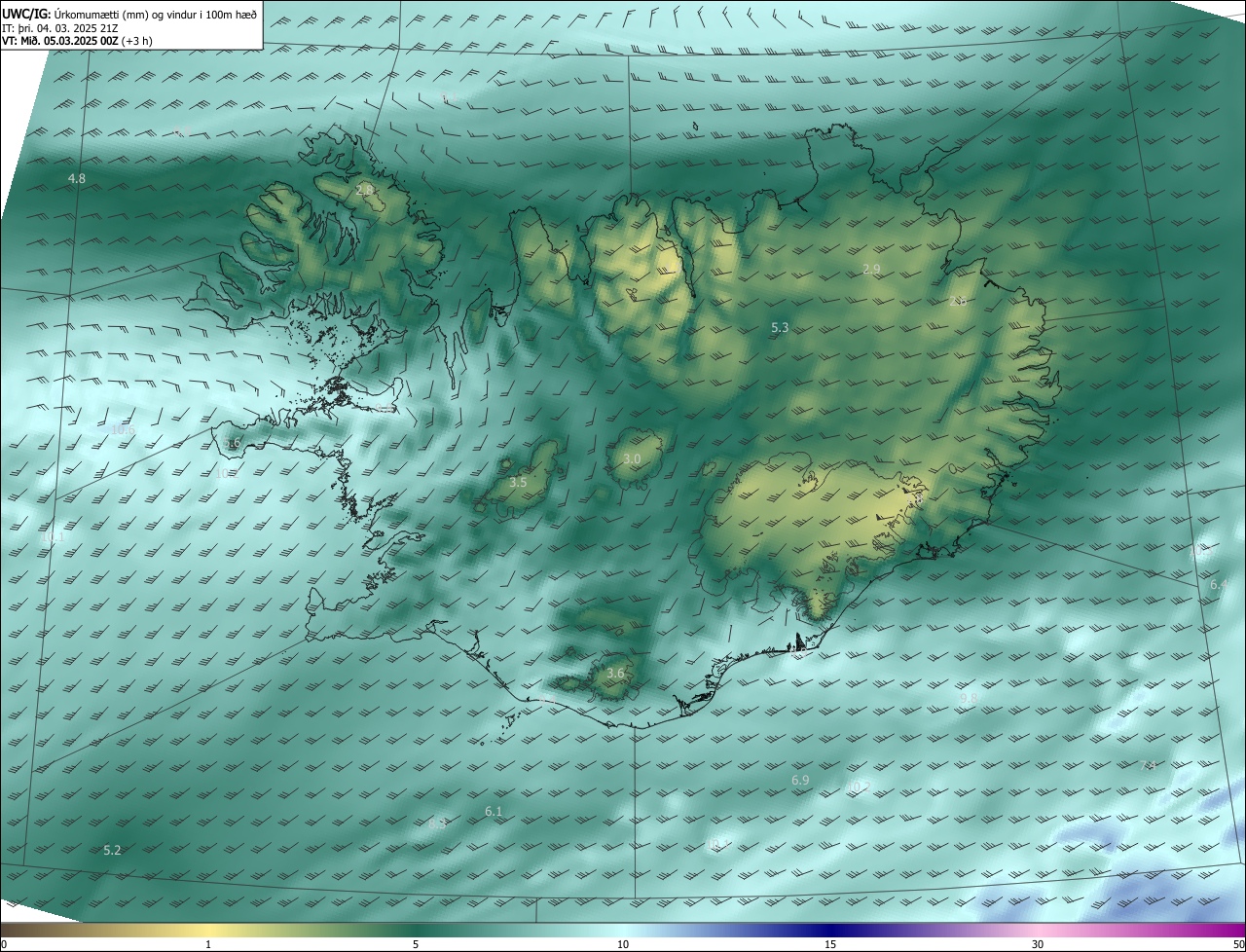This screenshot has height=952, width=1246.
Task: Click the colorbar tick label 50
Action: (x=1238, y=944)
